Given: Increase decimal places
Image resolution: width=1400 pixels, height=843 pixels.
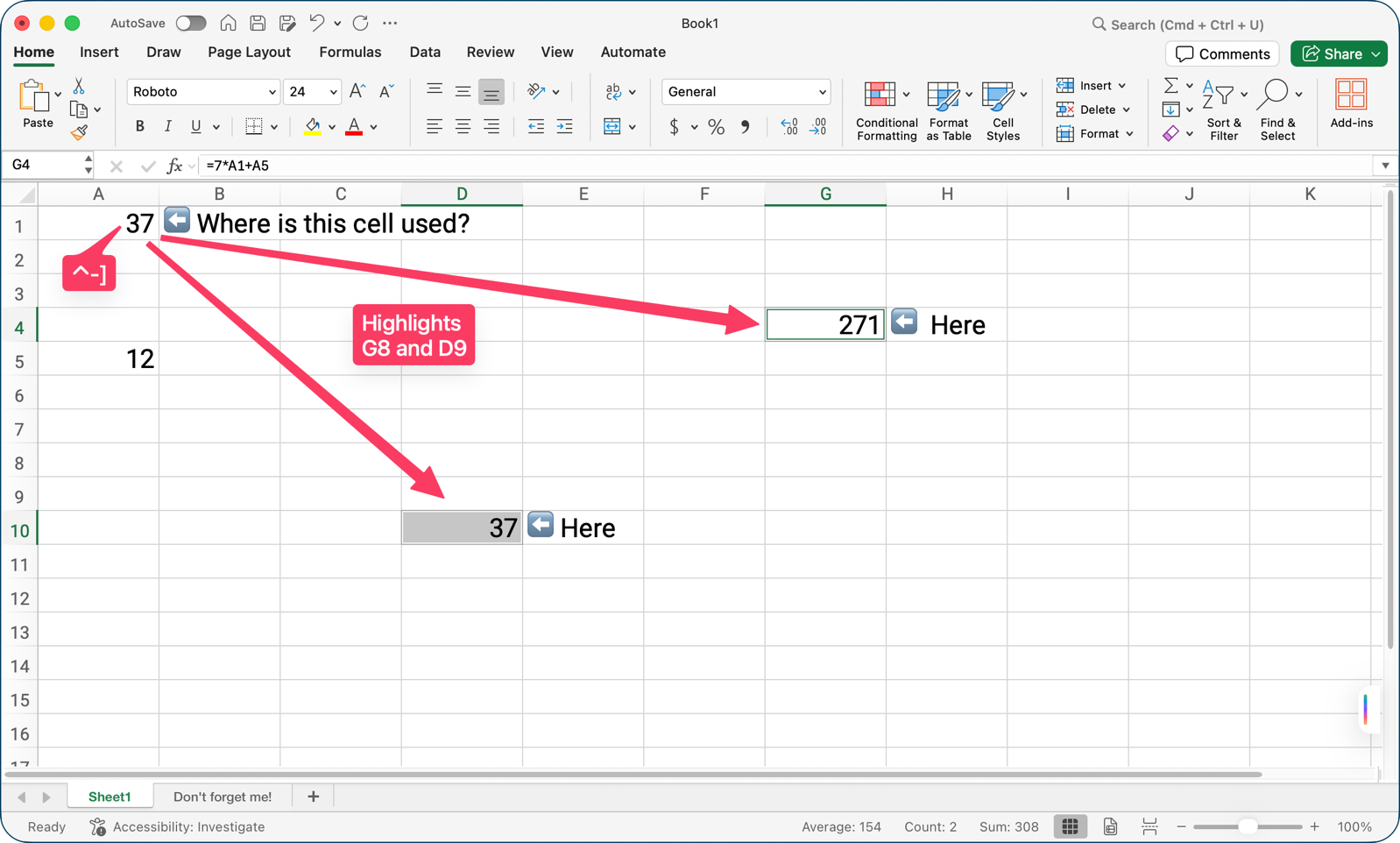Looking at the screenshot, I should point(789,127).
